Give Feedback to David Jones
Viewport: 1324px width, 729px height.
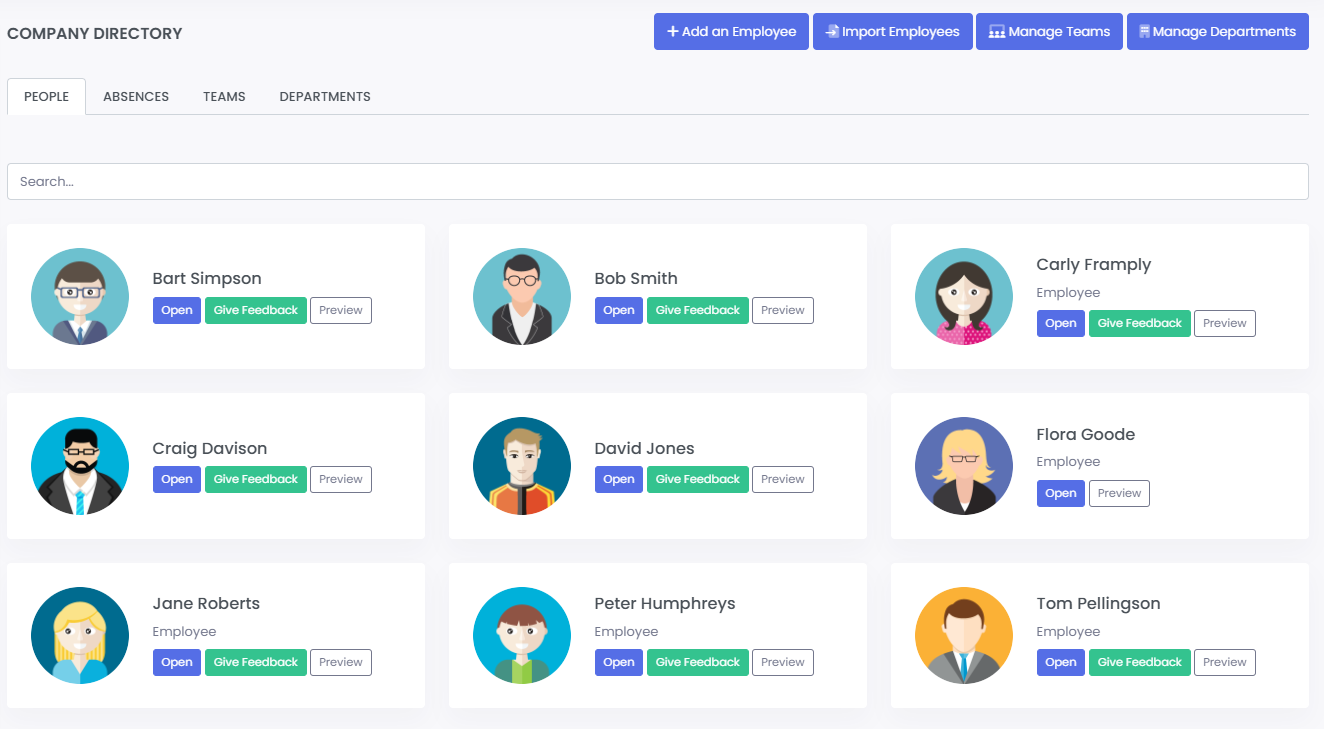[x=697, y=479]
